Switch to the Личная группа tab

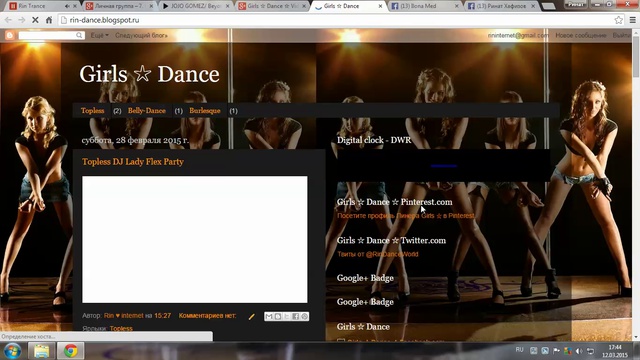click(118, 6)
